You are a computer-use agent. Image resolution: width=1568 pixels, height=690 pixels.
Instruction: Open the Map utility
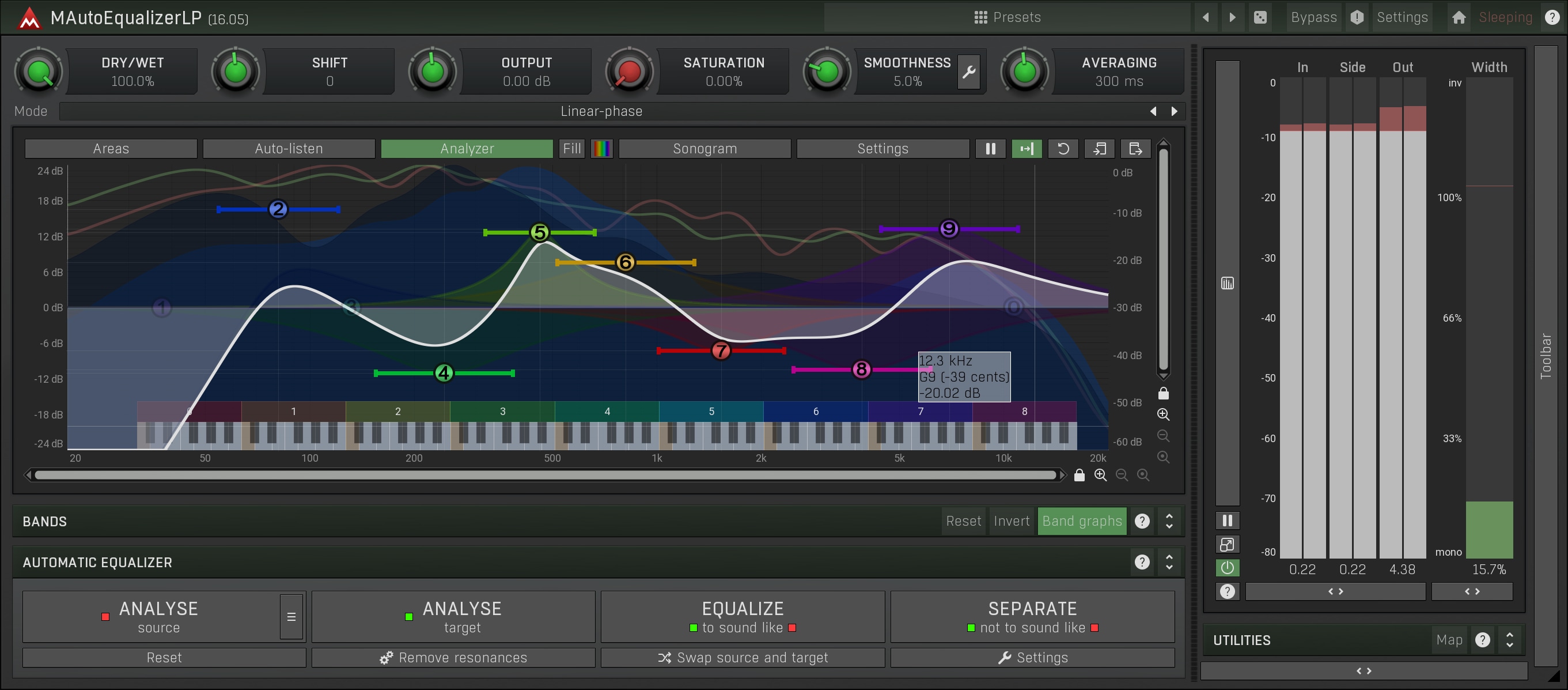[1449, 640]
